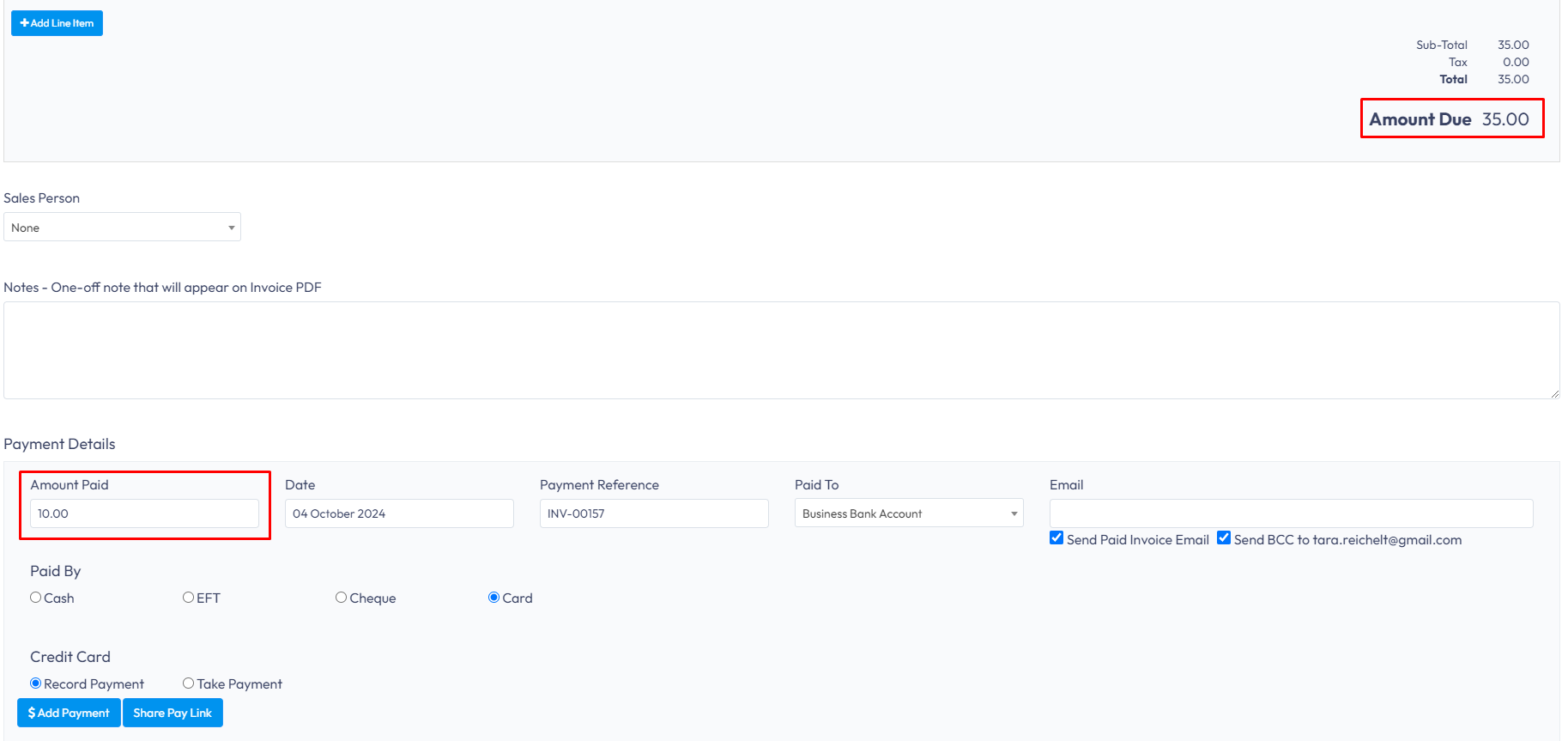Click the Amount Due 35.00 value
The width and height of the screenshot is (1568, 741).
tap(1505, 119)
